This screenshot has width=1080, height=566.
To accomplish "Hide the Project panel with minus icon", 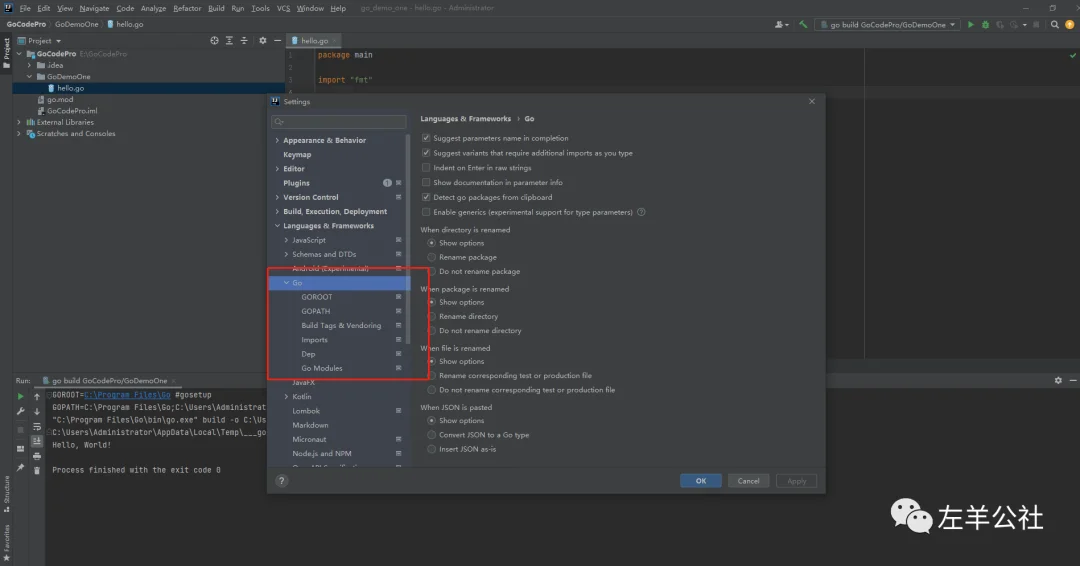I will coord(278,41).
